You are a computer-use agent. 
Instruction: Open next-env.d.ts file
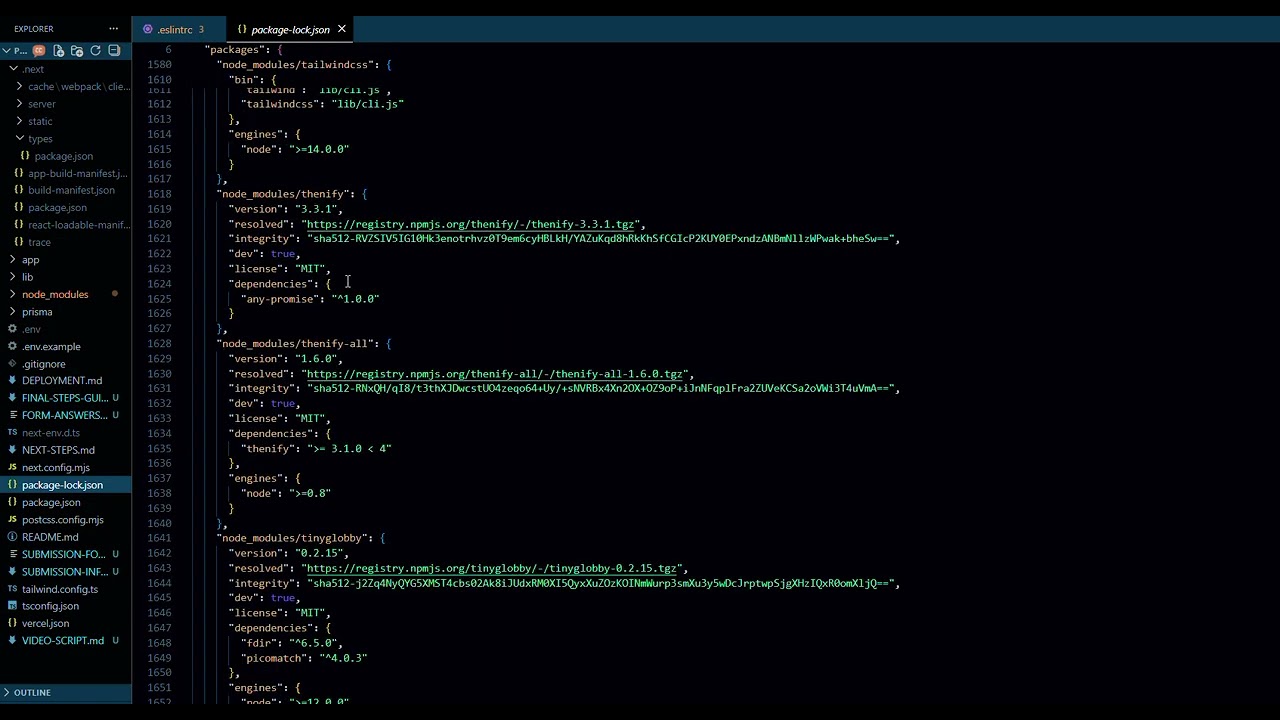(50, 433)
